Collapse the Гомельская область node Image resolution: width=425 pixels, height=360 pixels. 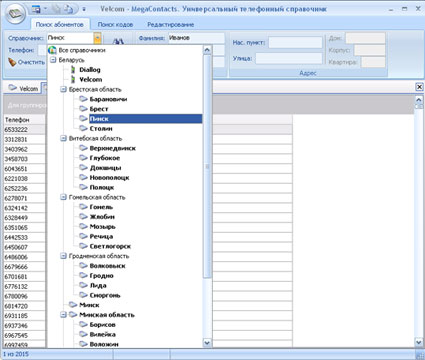(x=63, y=197)
